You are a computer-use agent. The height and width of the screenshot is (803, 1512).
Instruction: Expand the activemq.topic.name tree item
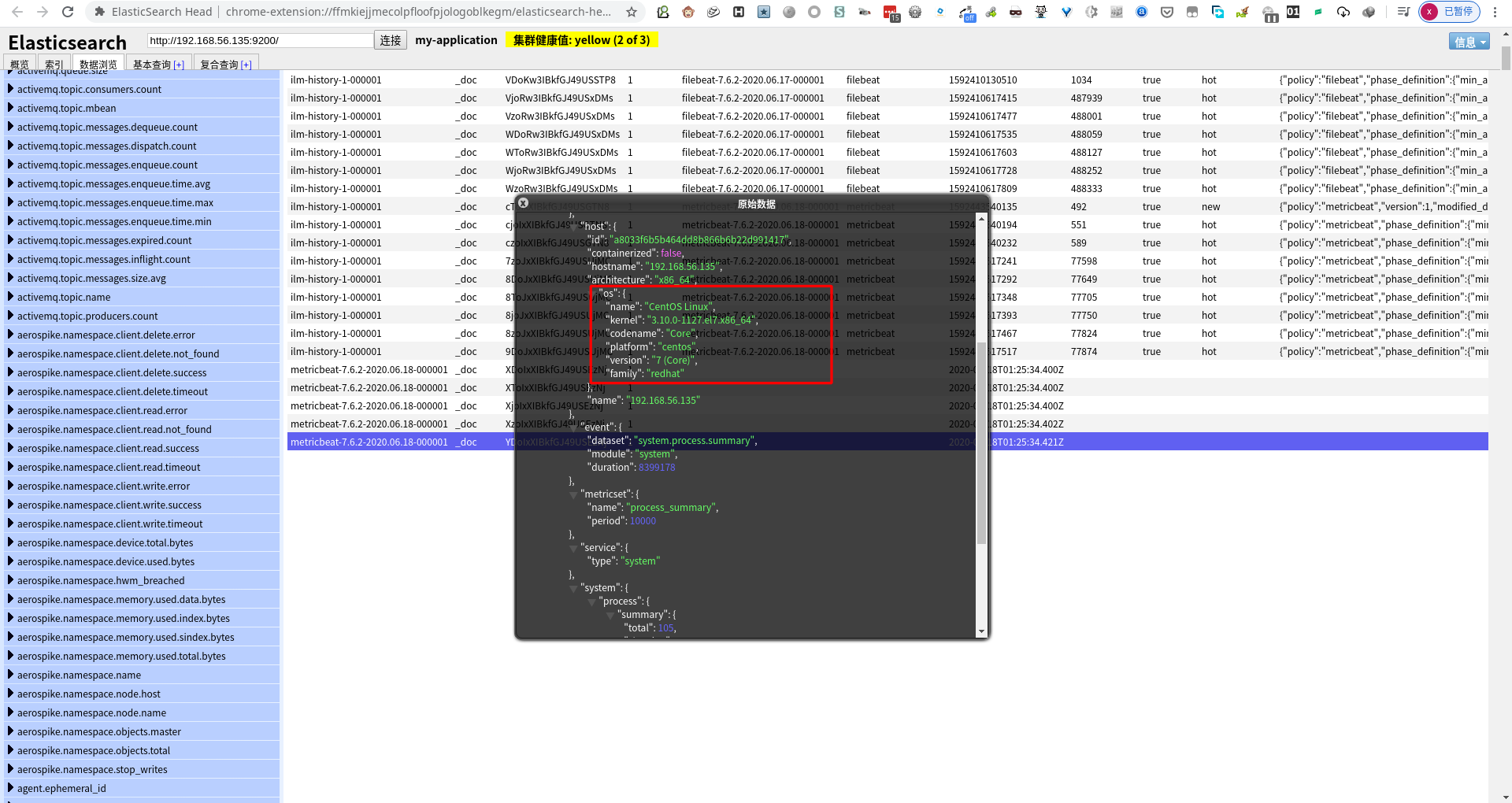[11, 297]
